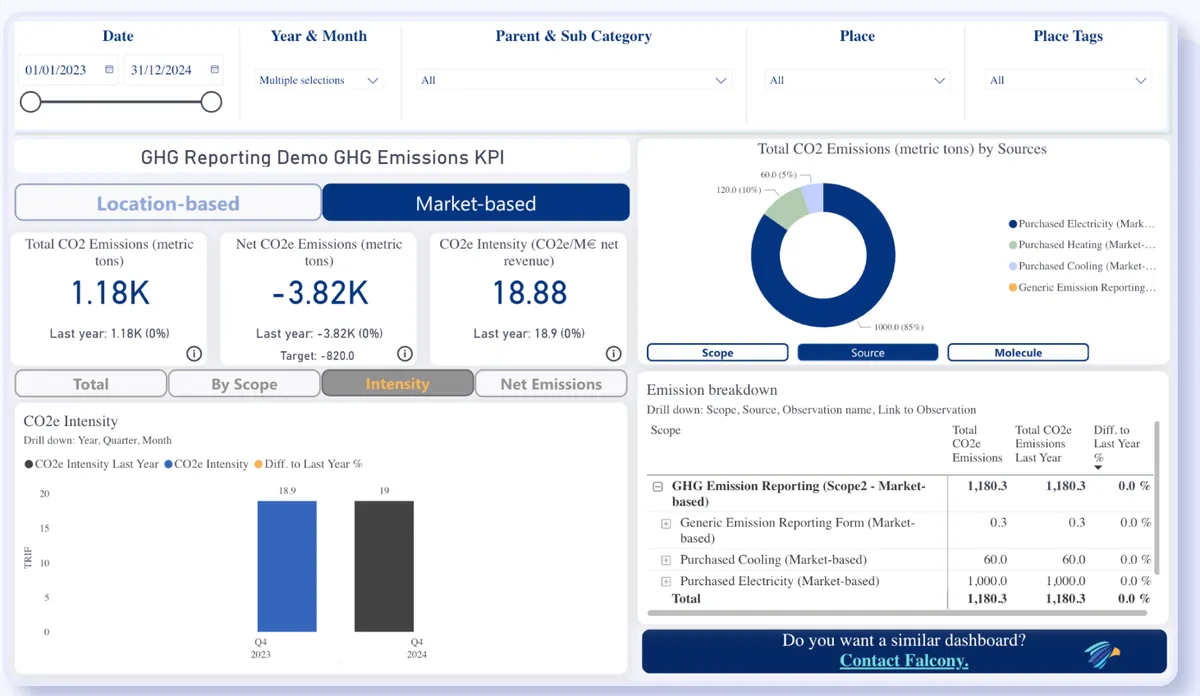Select the Intensity chart tab
The width and height of the screenshot is (1200, 696).
397,384
